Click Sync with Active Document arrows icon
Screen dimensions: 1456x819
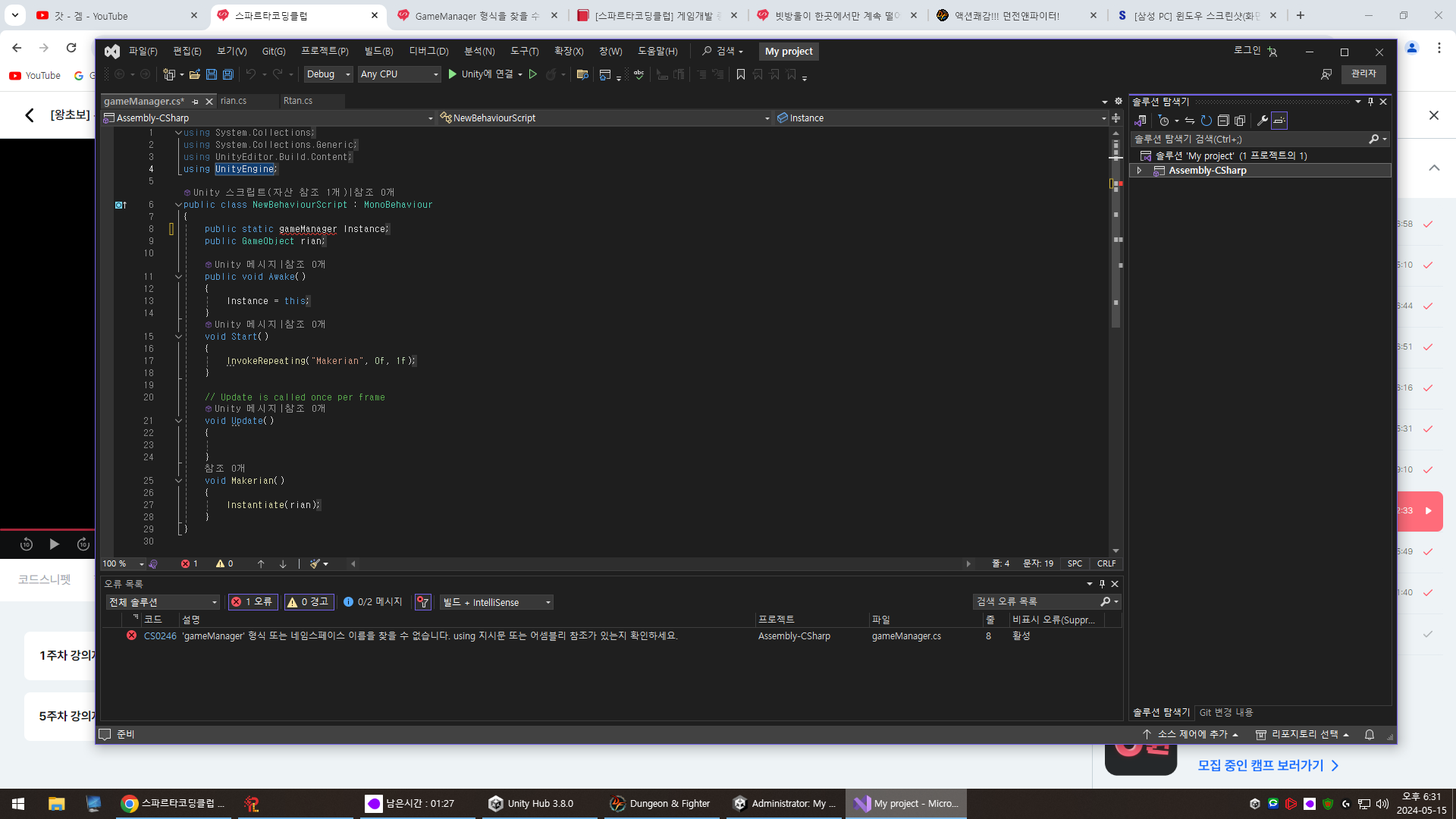1190,121
